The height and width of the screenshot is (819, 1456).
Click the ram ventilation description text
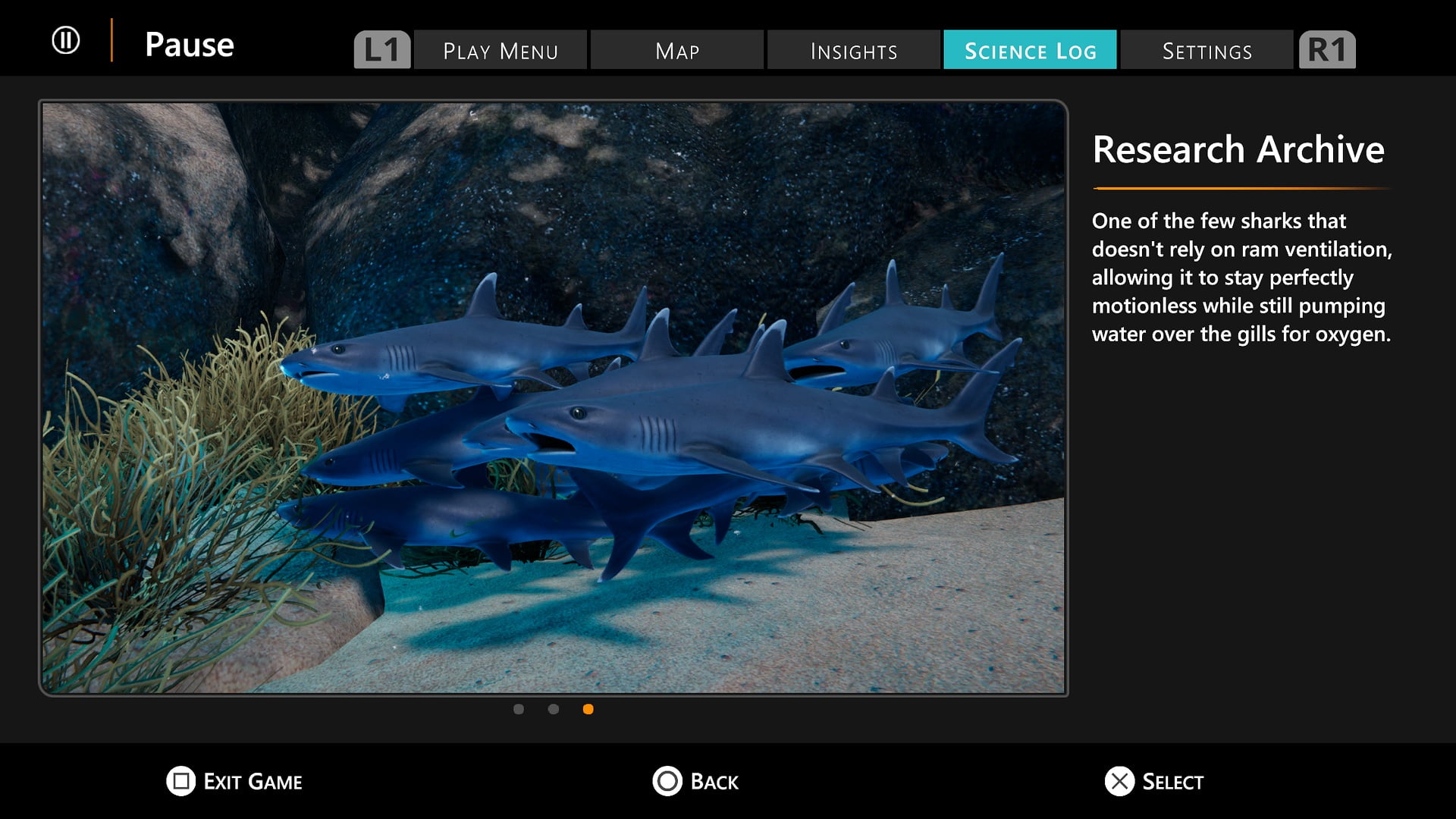pos(1241,278)
